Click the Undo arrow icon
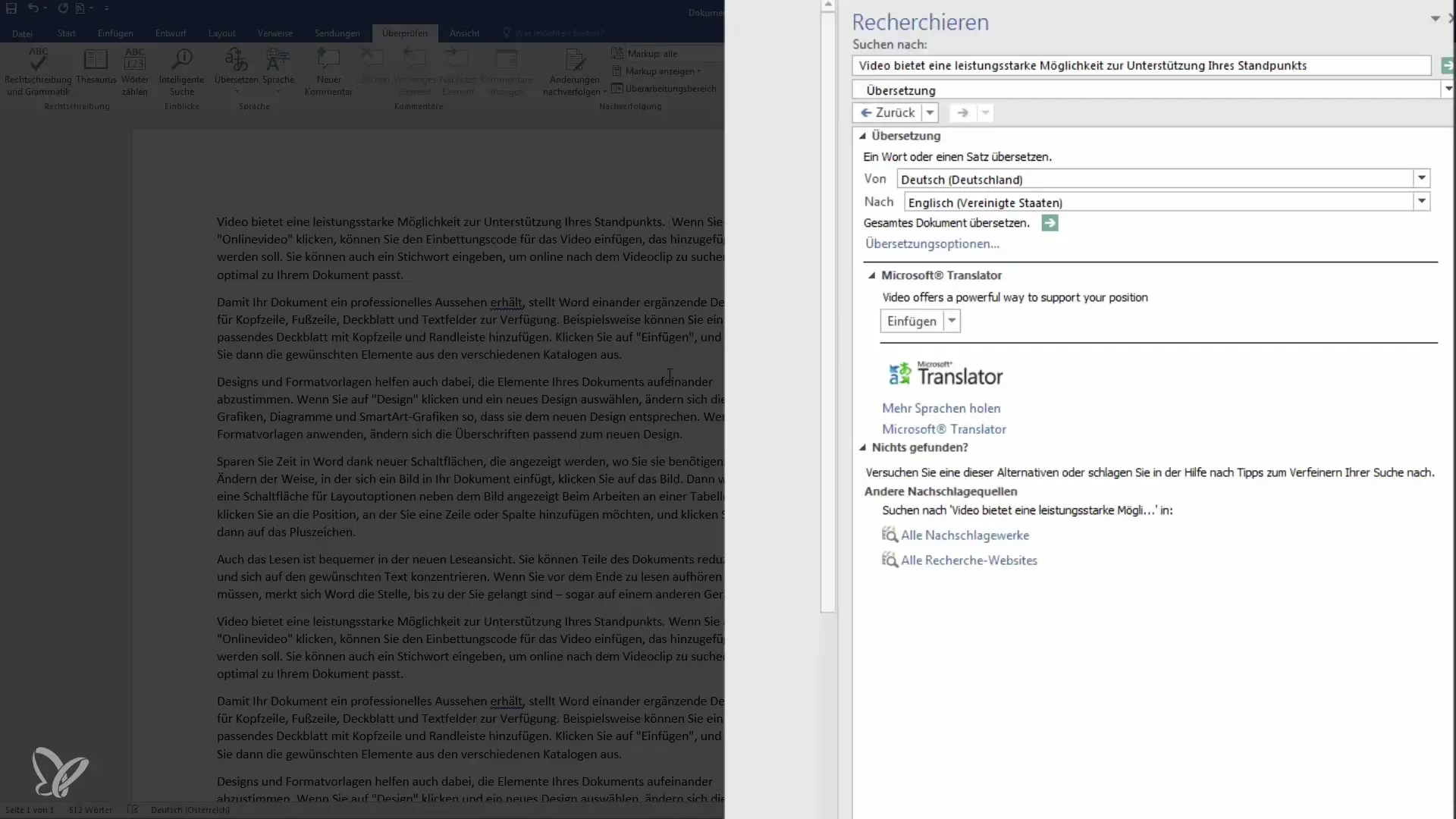 33,8
